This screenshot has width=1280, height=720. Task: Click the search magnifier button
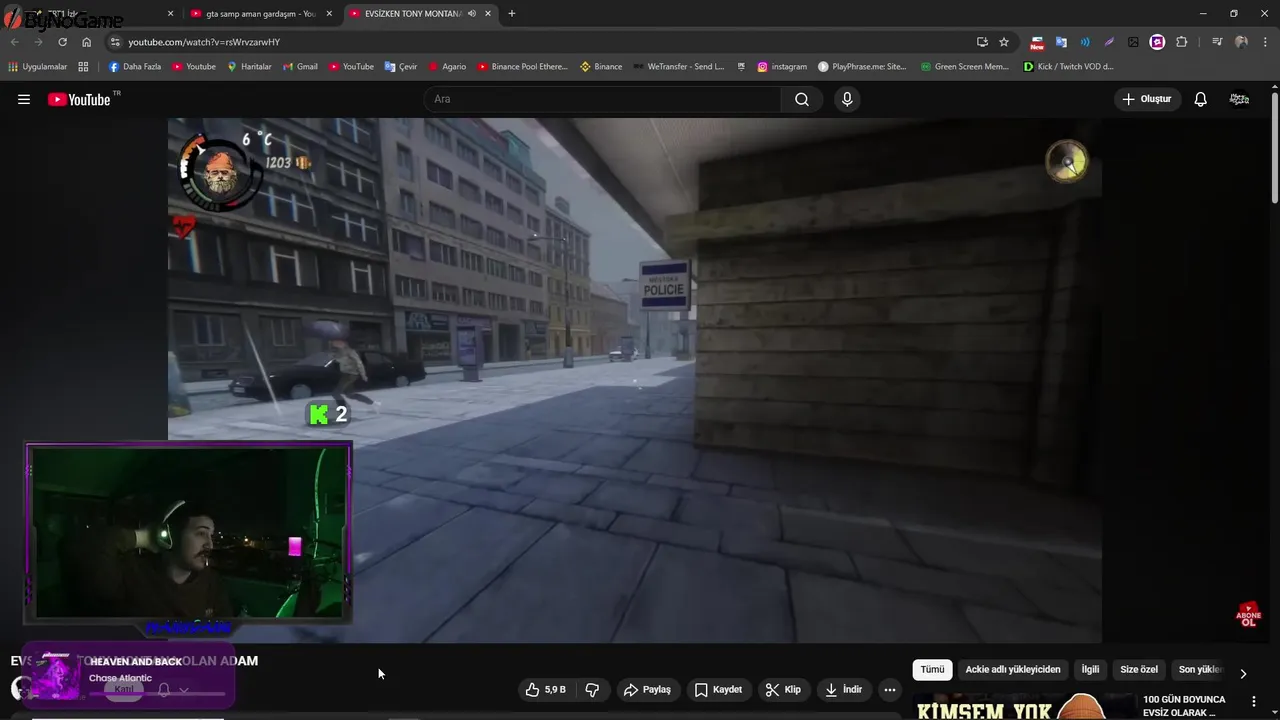click(x=802, y=99)
